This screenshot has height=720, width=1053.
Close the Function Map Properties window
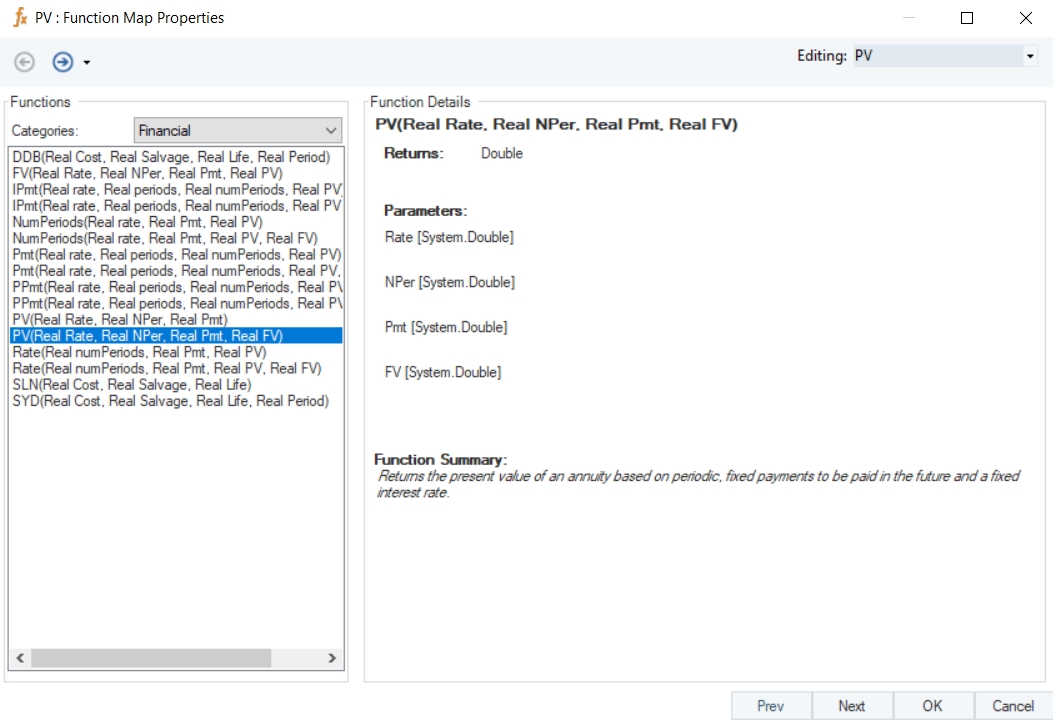point(1025,18)
